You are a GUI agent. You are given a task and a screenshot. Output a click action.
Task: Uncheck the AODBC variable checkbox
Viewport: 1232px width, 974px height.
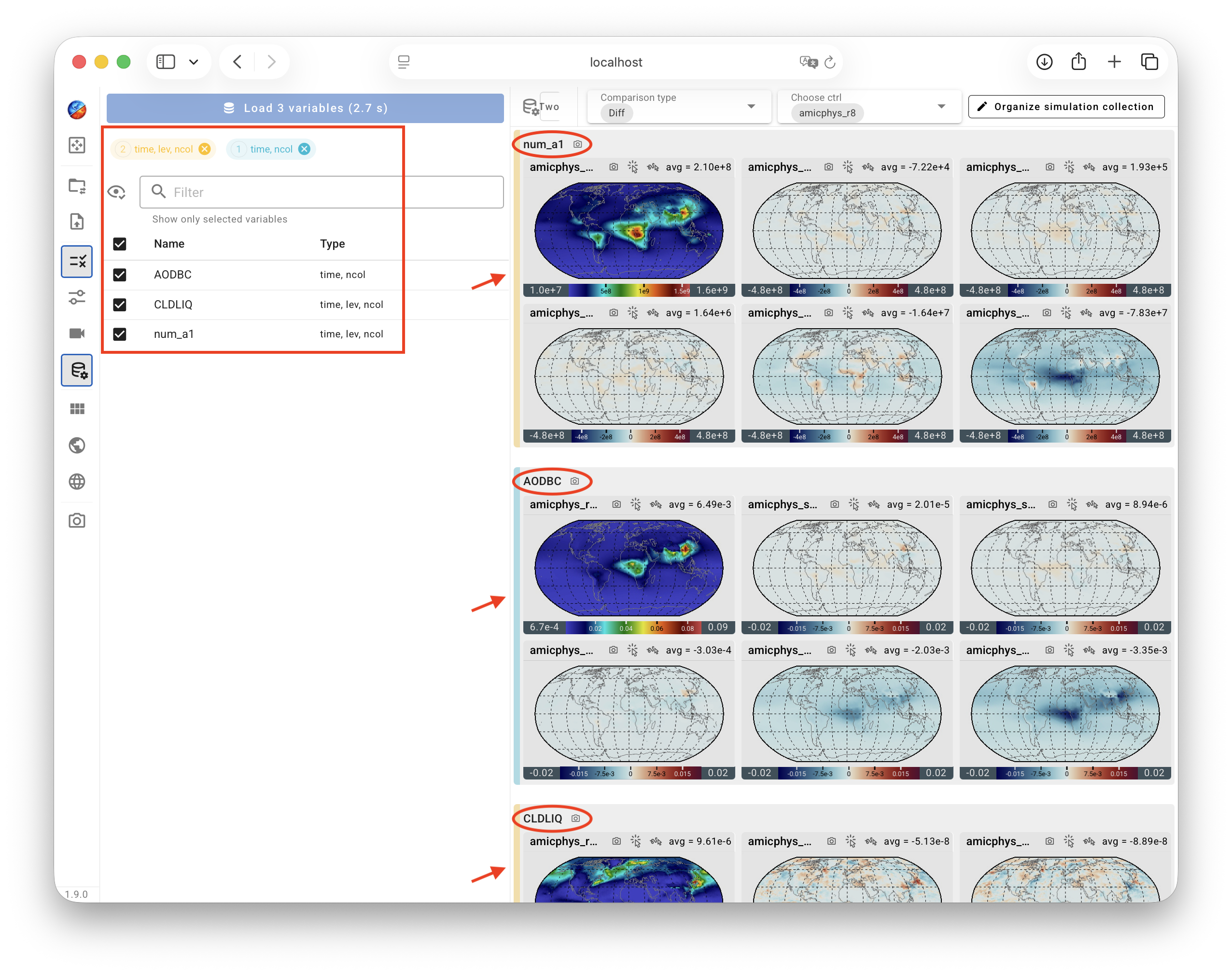coord(120,275)
